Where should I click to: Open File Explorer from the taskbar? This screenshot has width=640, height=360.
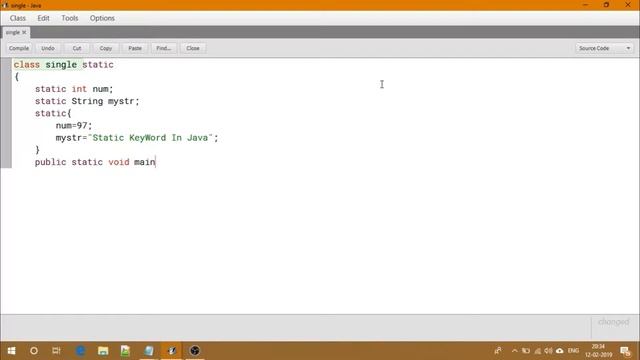click(x=103, y=351)
